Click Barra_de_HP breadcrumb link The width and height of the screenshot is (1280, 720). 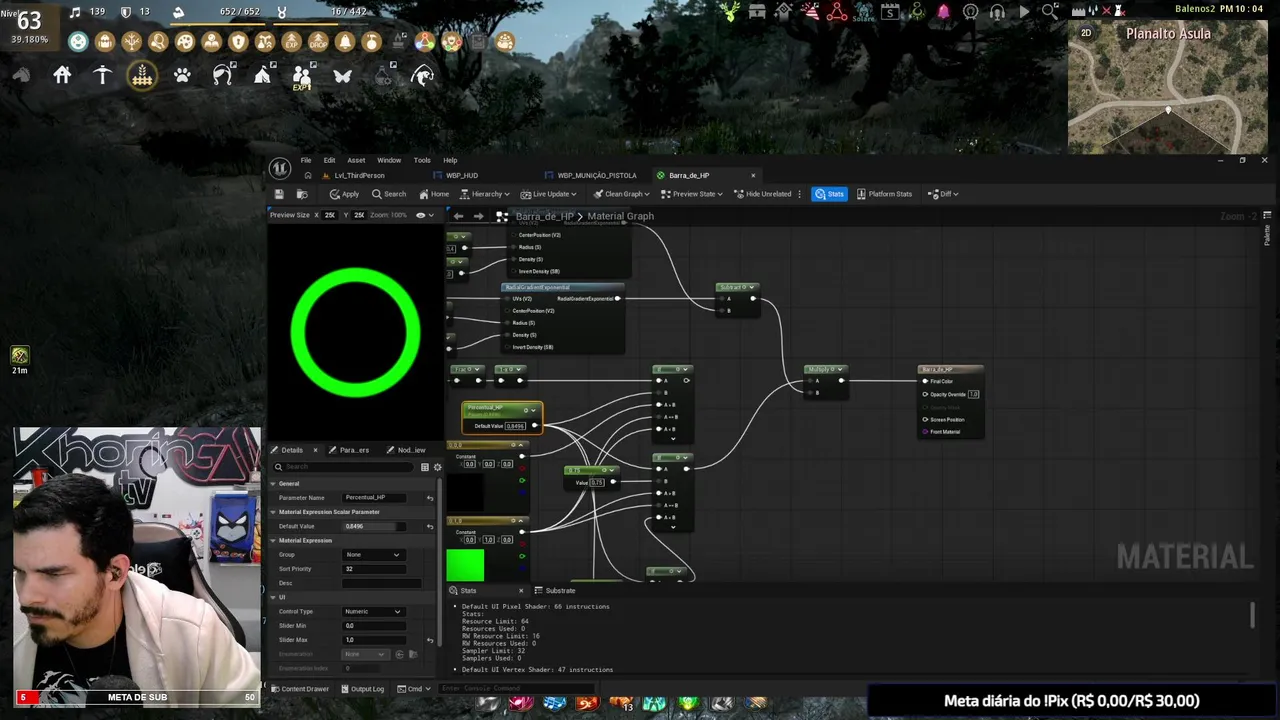(x=545, y=216)
